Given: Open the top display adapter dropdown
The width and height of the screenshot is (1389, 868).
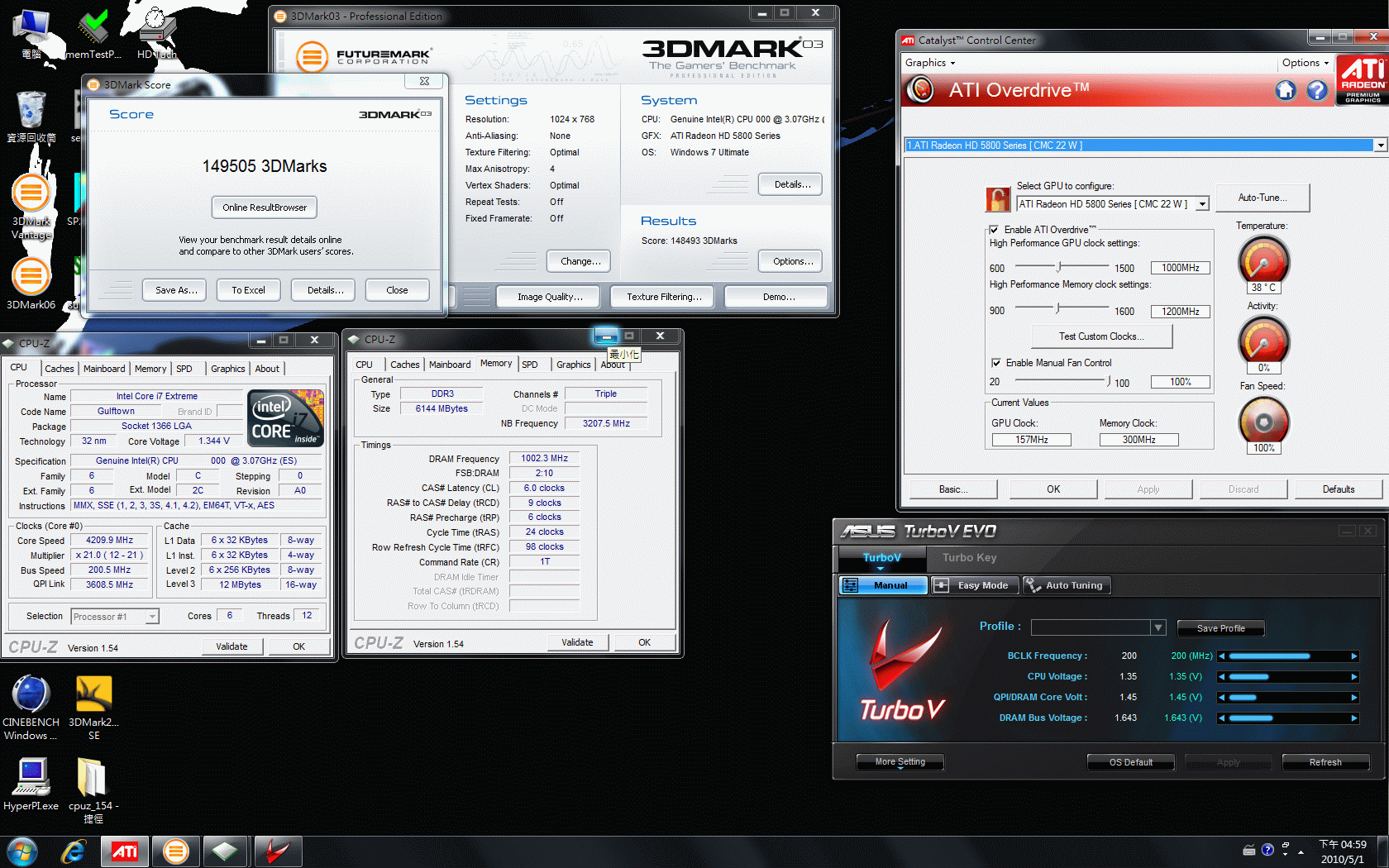Looking at the screenshot, I should click(1380, 145).
